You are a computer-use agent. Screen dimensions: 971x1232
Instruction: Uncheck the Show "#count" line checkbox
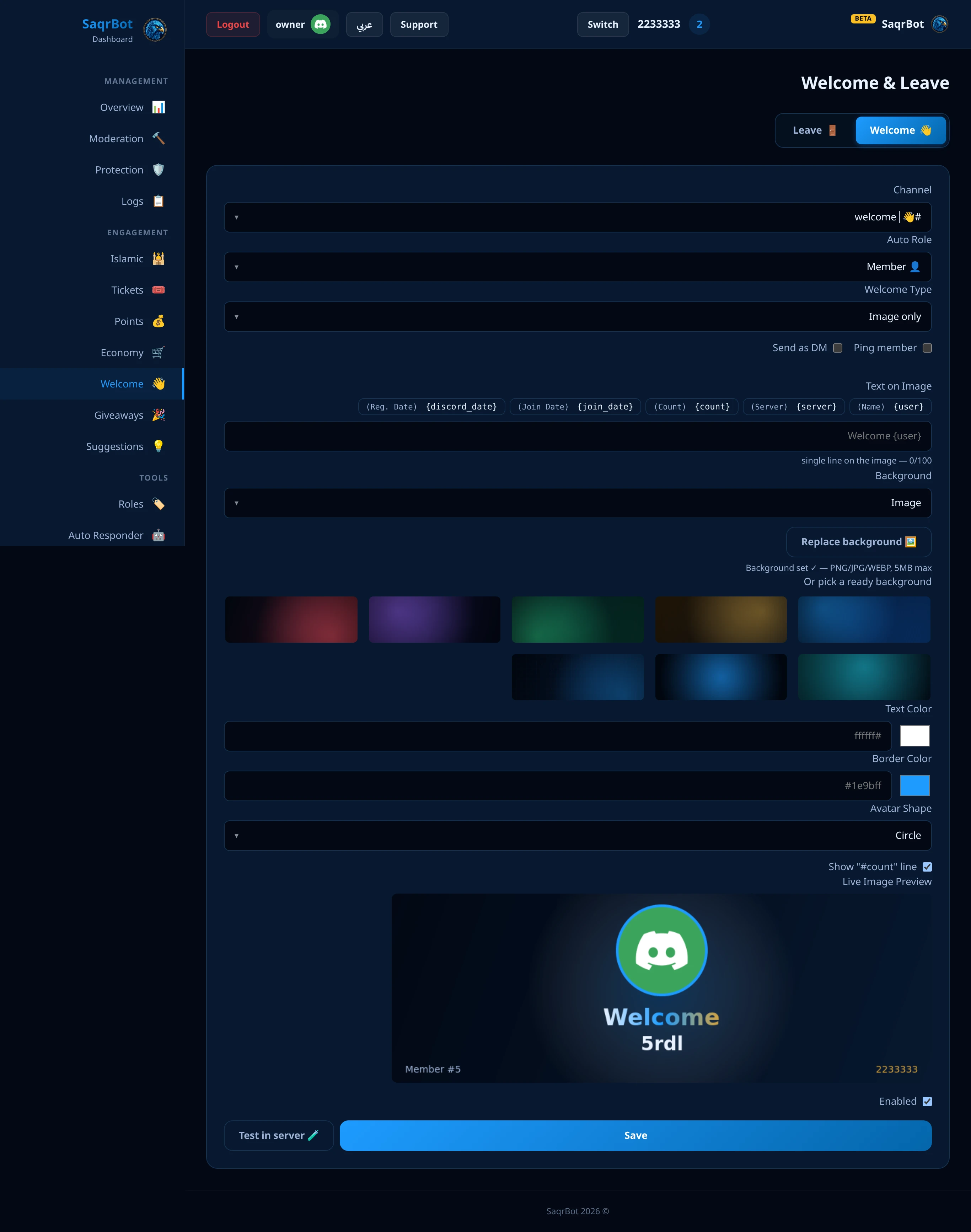click(927, 867)
